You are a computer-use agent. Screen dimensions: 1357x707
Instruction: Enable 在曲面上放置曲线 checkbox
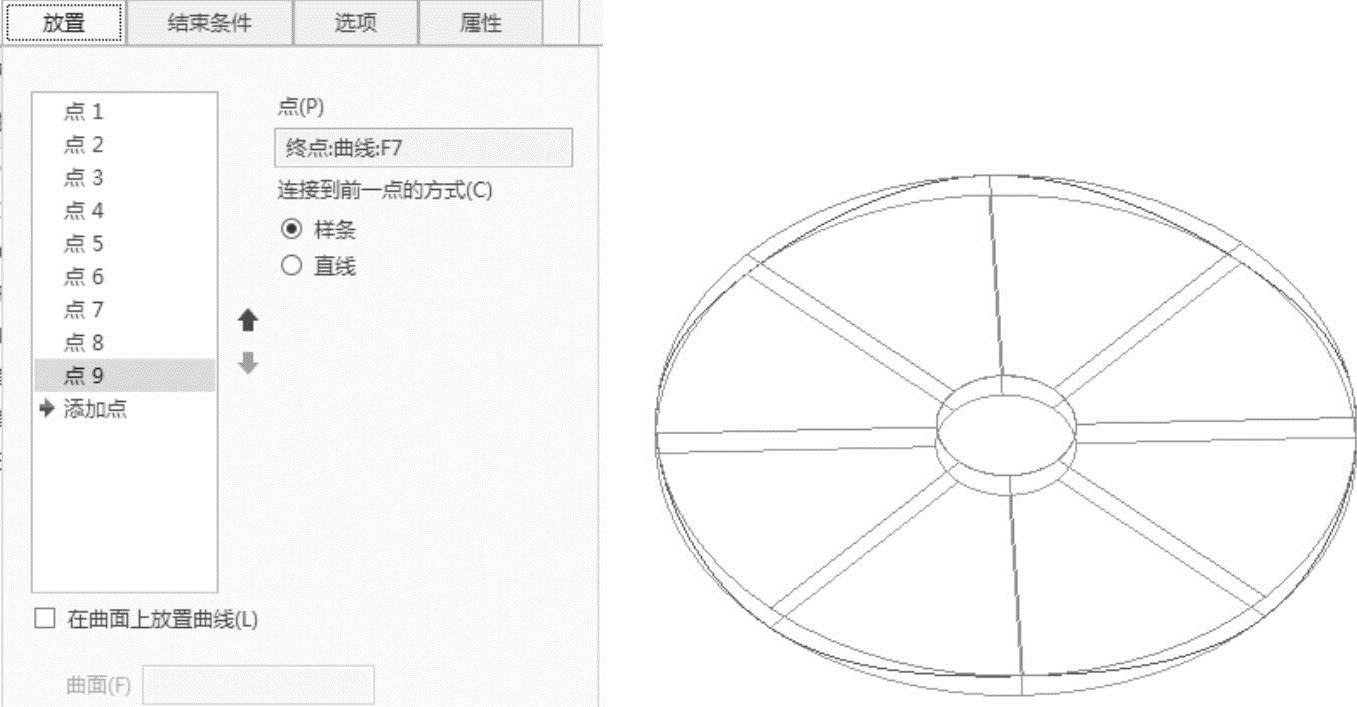pyautogui.click(x=44, y=619)
